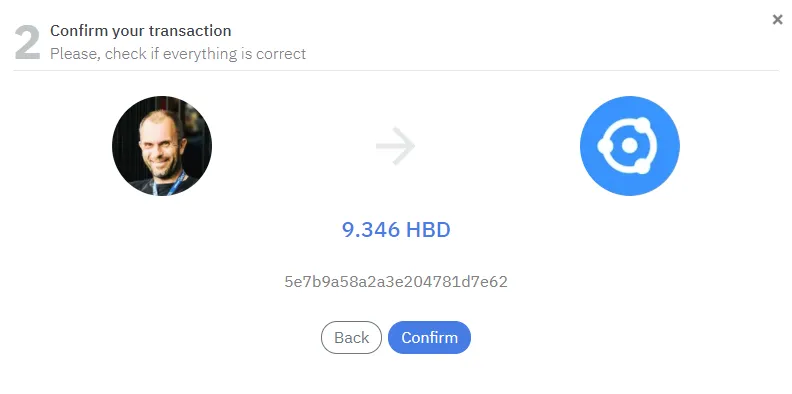Click the 'Please, check if everything is correct' subtitle
Screen dimensions: 792x394
tap(178, 54)
